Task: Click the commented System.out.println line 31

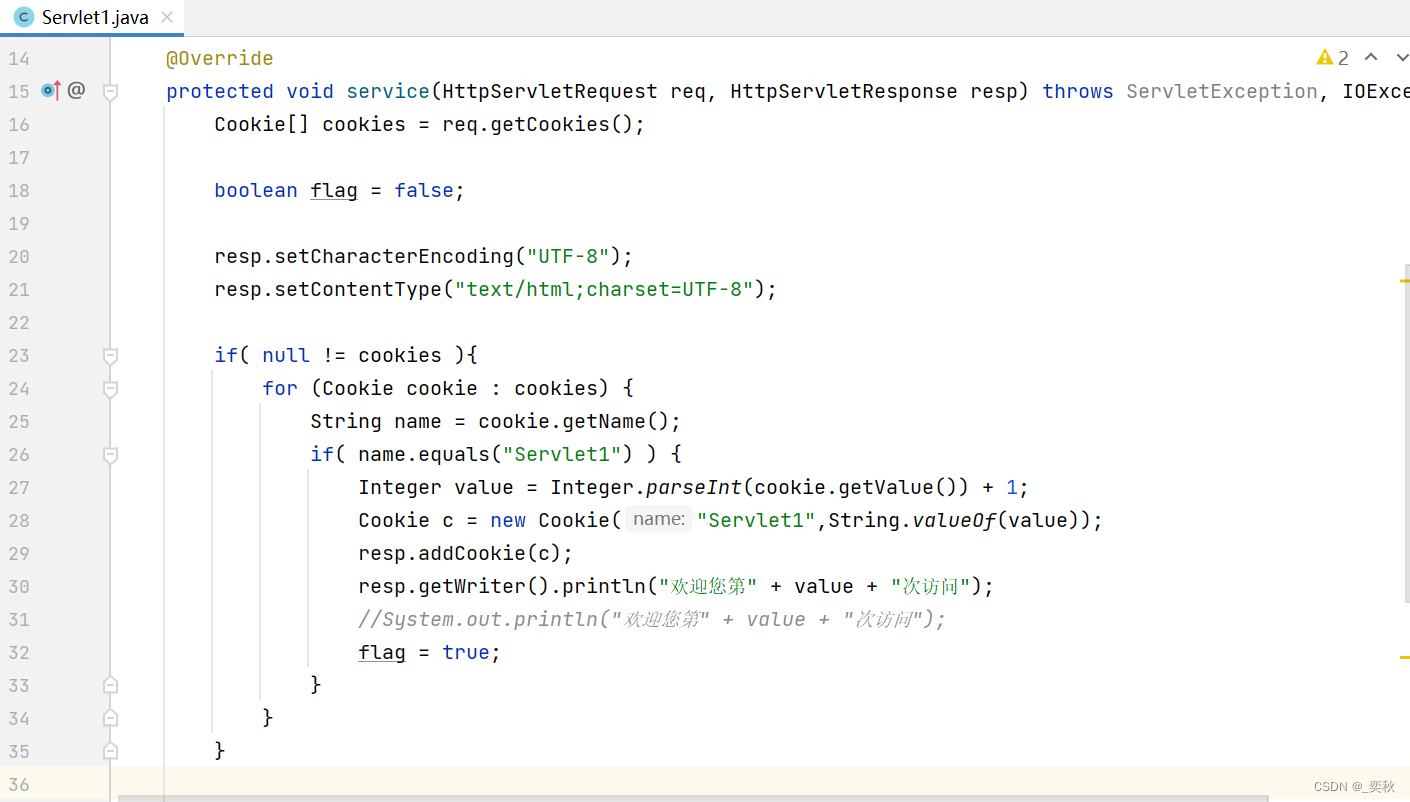Action: [x=652, y=619]
